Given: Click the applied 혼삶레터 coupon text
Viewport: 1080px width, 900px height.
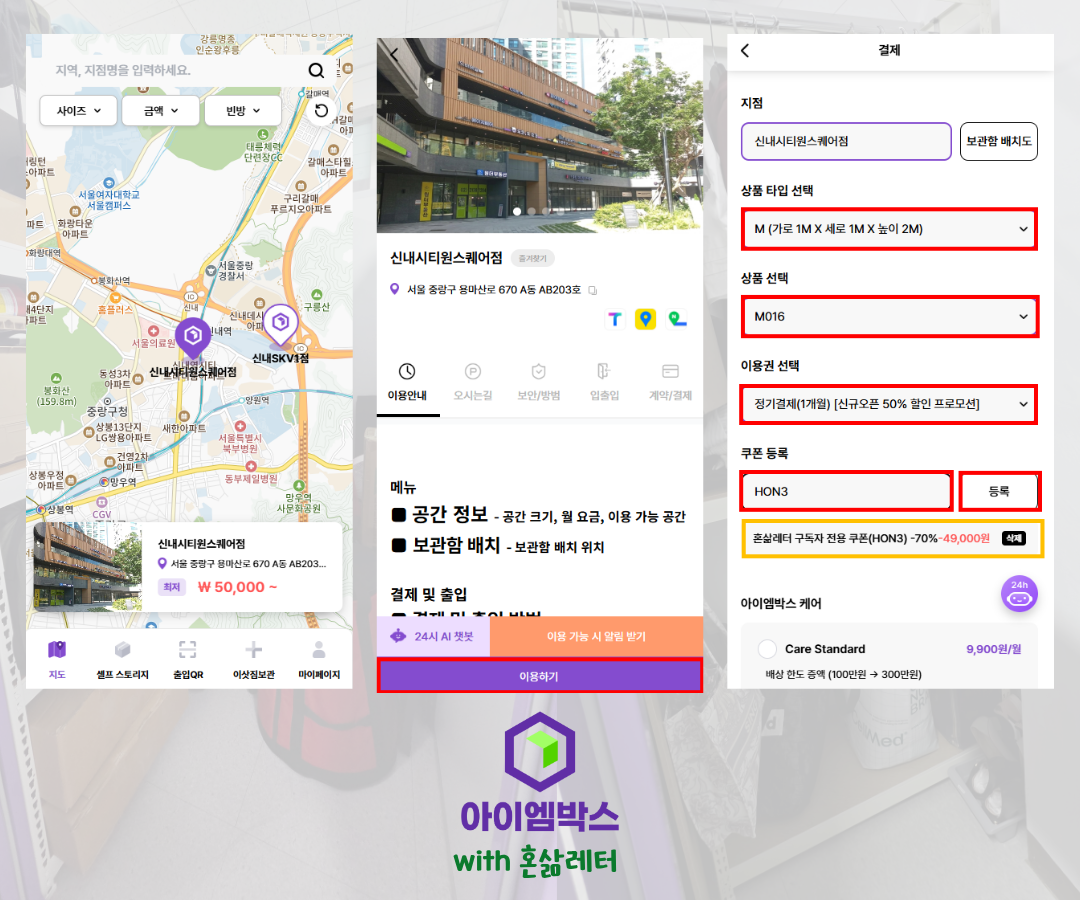Looking at the screenshot, I should click(871, 538).
